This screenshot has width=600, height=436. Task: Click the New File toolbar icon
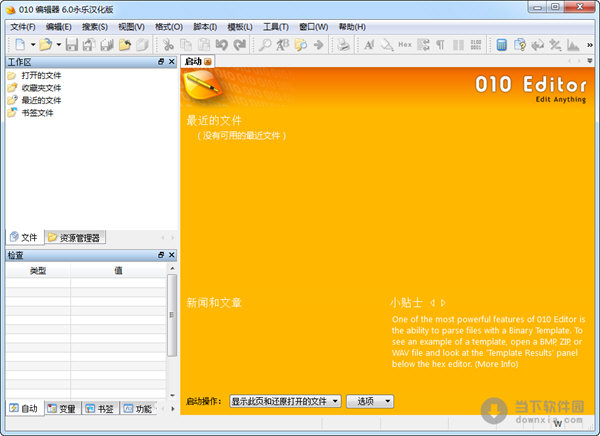(20, 45)
